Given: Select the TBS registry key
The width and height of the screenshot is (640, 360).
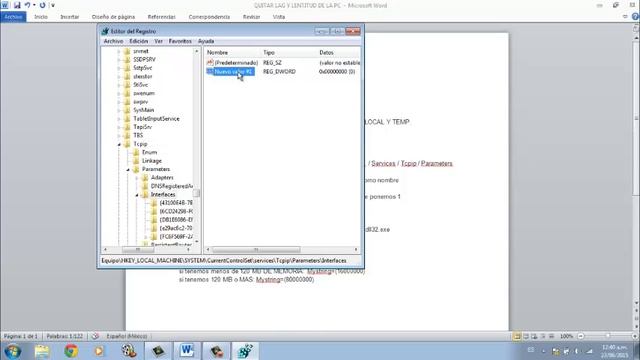Looking at the screenshot, I should click(x=138, y=136).
